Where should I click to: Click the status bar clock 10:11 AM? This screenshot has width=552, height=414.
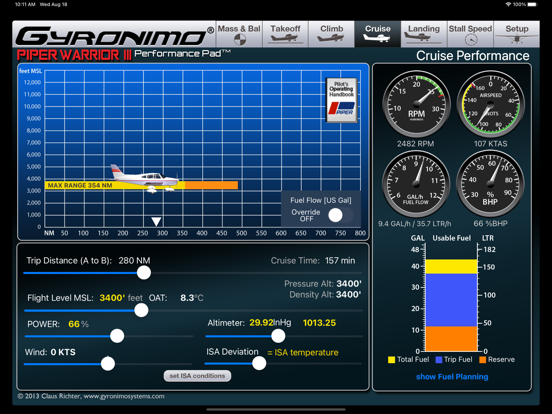25,5
